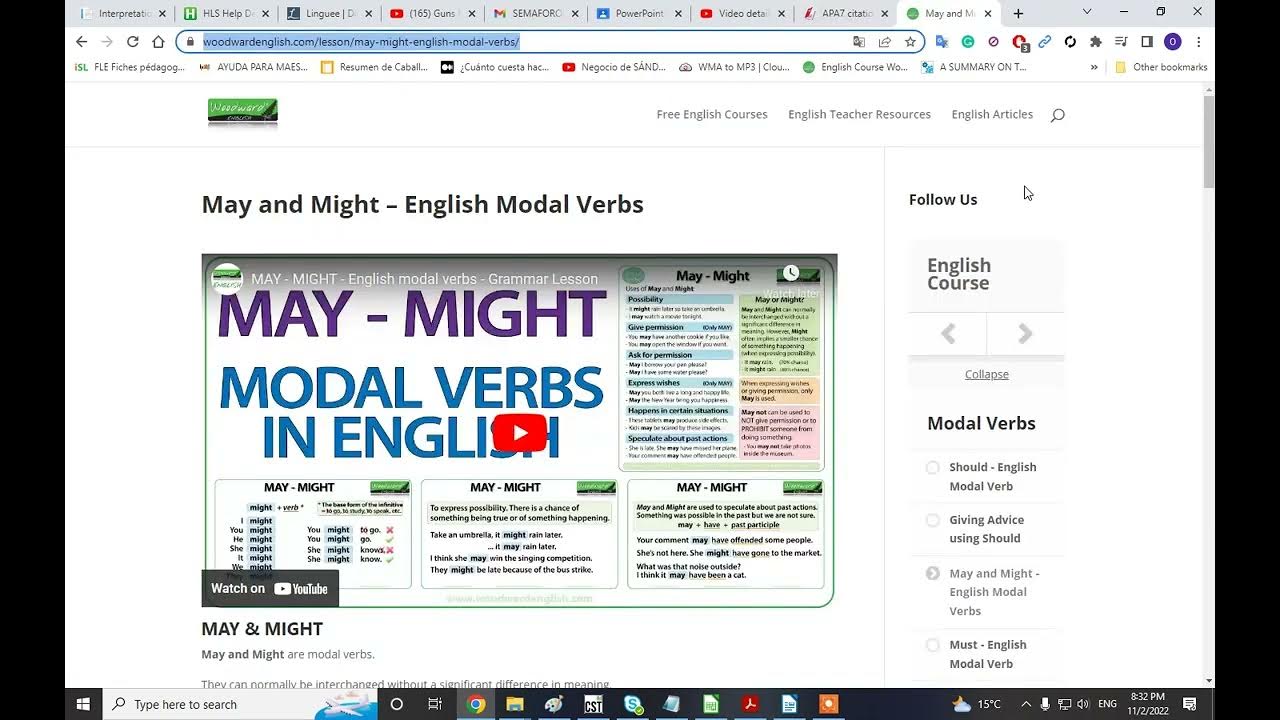Open Chrome three-dot menu
Viewport: 1280px width, 720px height.
[1198, 42]
